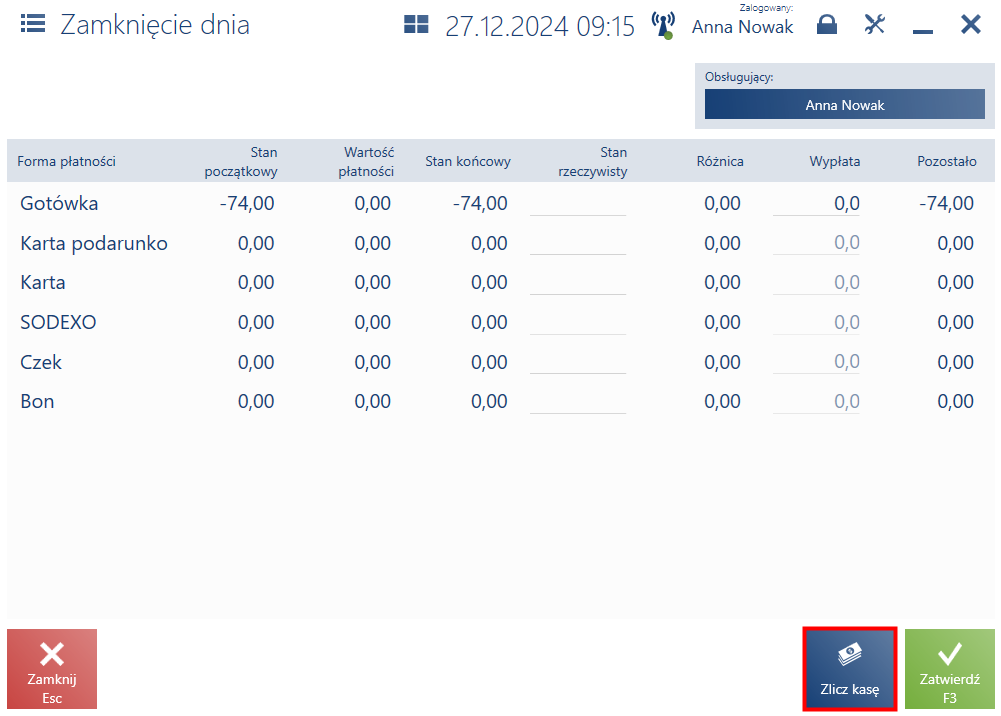
Task: Click Gotówka Stan rzeczywisty input field
Action: coord(578,204)
